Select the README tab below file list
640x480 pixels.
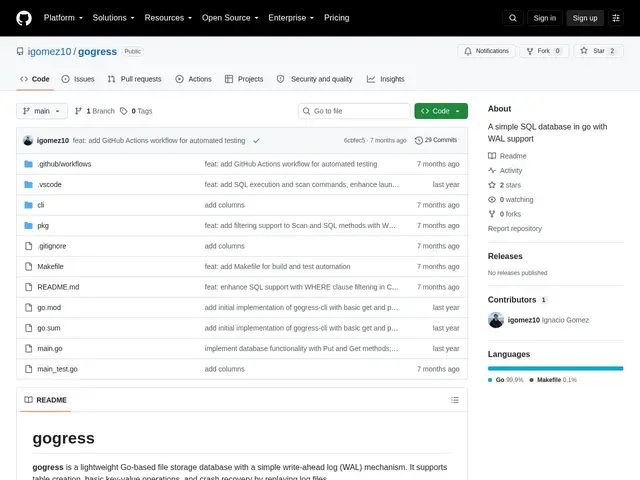pos(45,400)
